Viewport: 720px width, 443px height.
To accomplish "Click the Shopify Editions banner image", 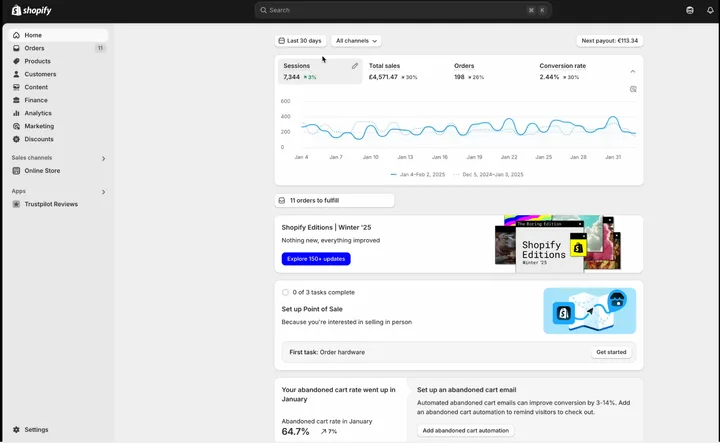I will [558, 244].
